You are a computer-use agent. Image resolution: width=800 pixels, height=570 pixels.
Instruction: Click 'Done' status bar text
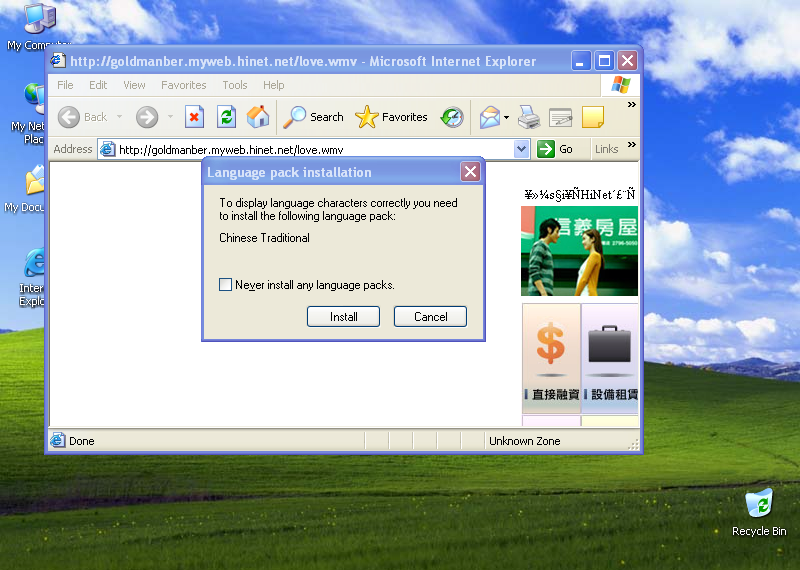82,441
